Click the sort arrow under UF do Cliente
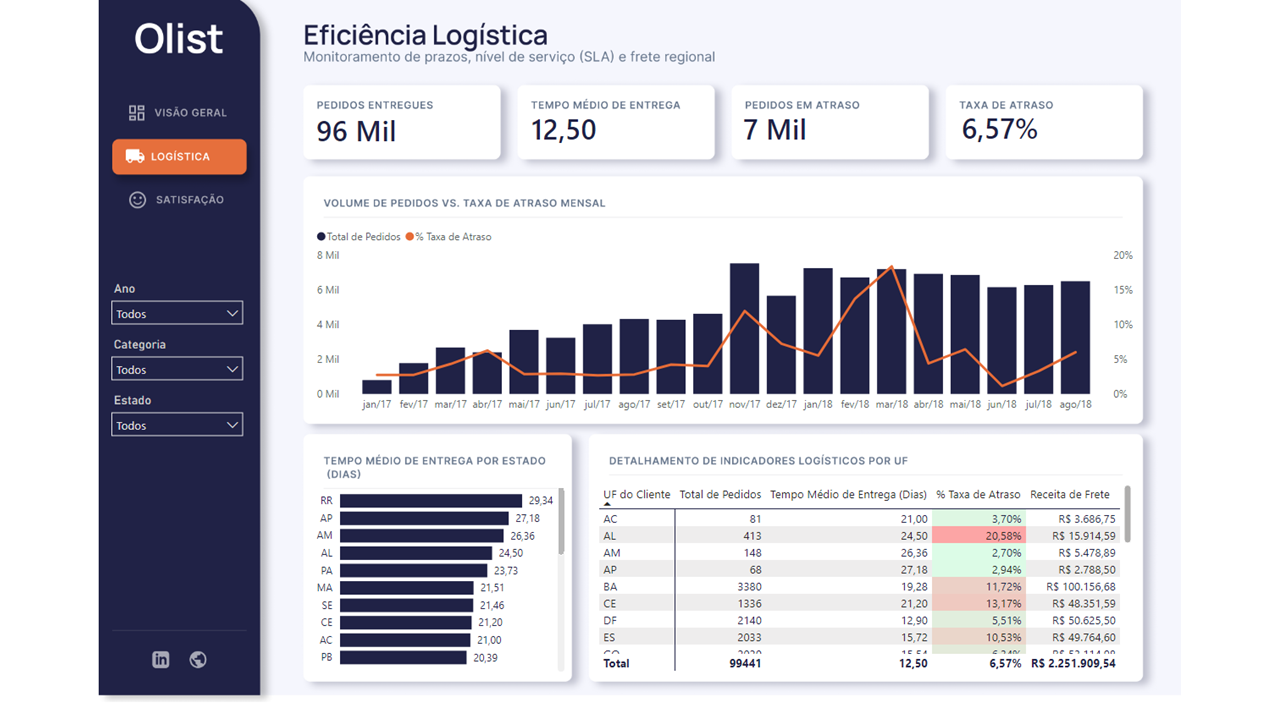The width and height of the screenshot is (1280, 720). pyautogui.click(x=607, y=505)
